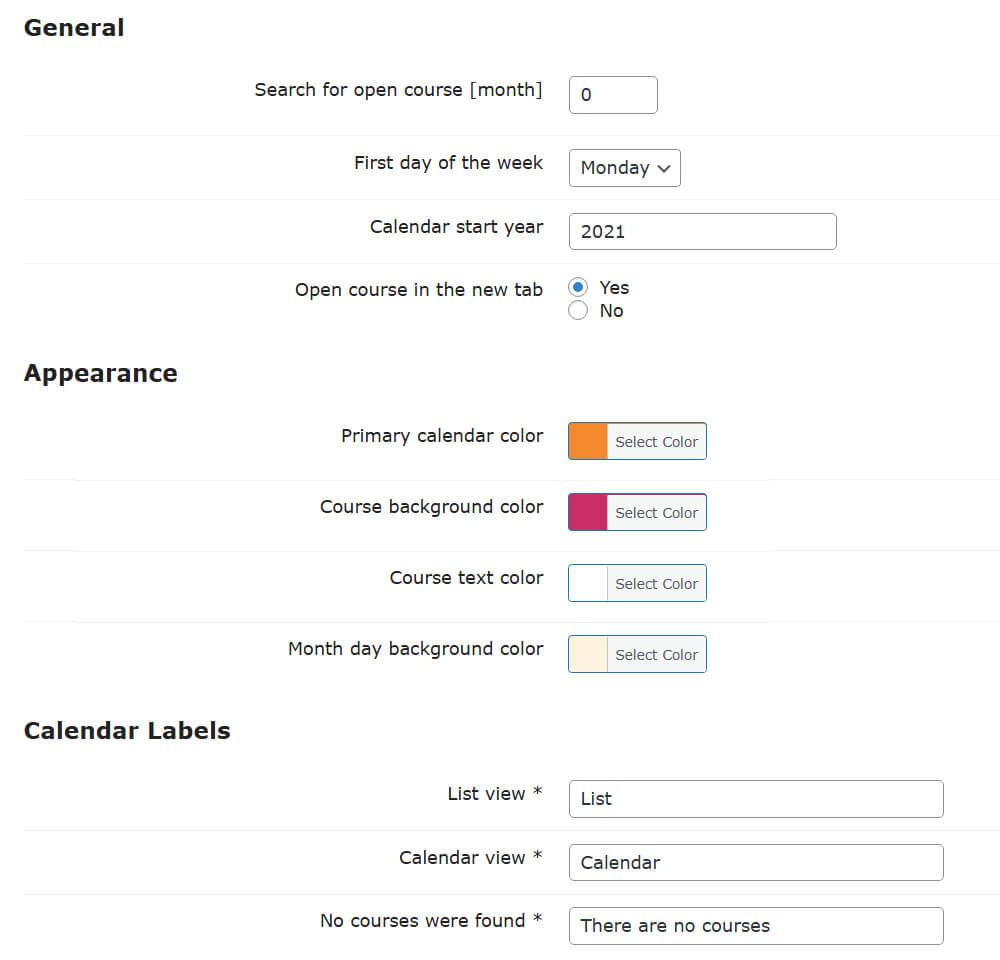
Task: Click the Open course in new tab label
Action: 418,290
